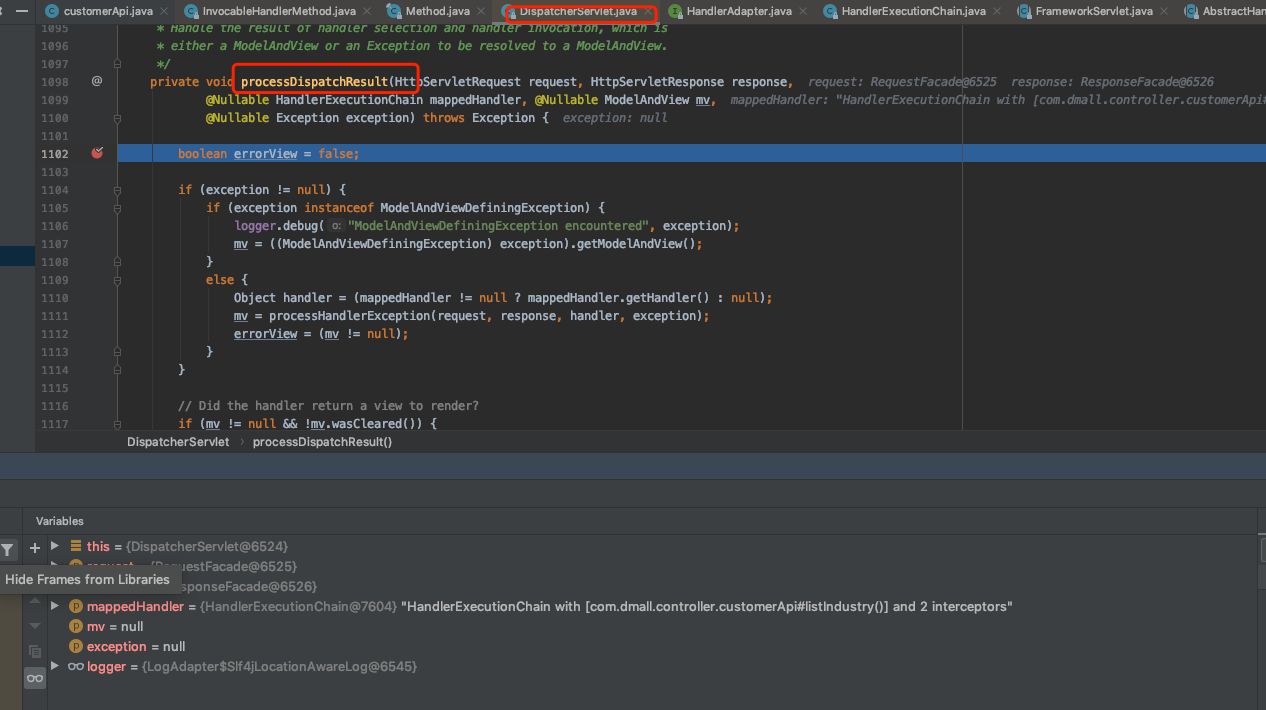Collapse the editor panel with the minus icon
Image resolution: width=1266 pixels, height=710 pixels.
[22, 10]
